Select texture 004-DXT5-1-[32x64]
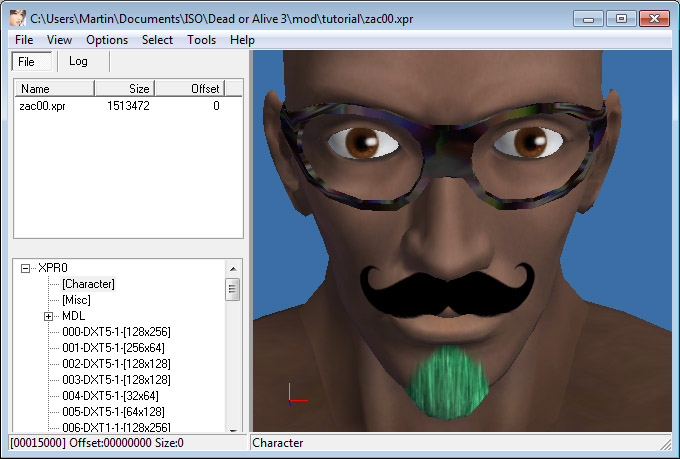 (x=110, y=396)
